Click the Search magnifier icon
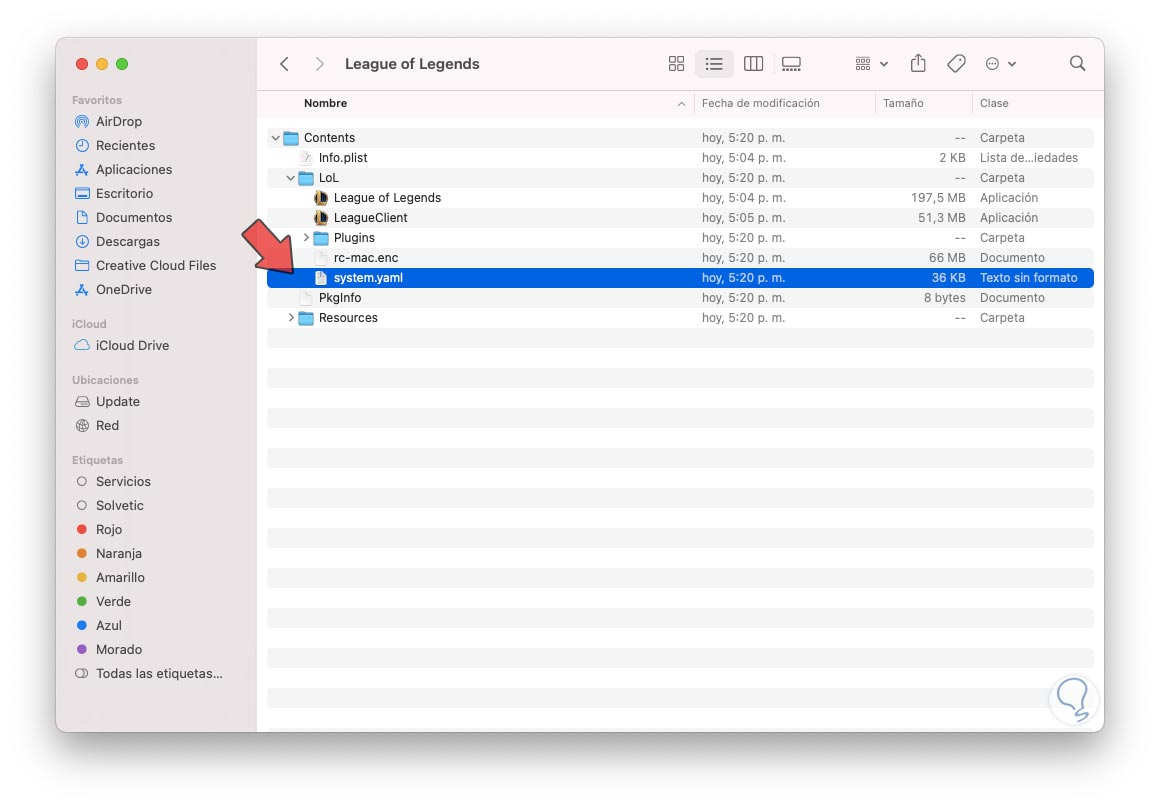This screenshot has height=806, width=1160. pos(1077,64)
